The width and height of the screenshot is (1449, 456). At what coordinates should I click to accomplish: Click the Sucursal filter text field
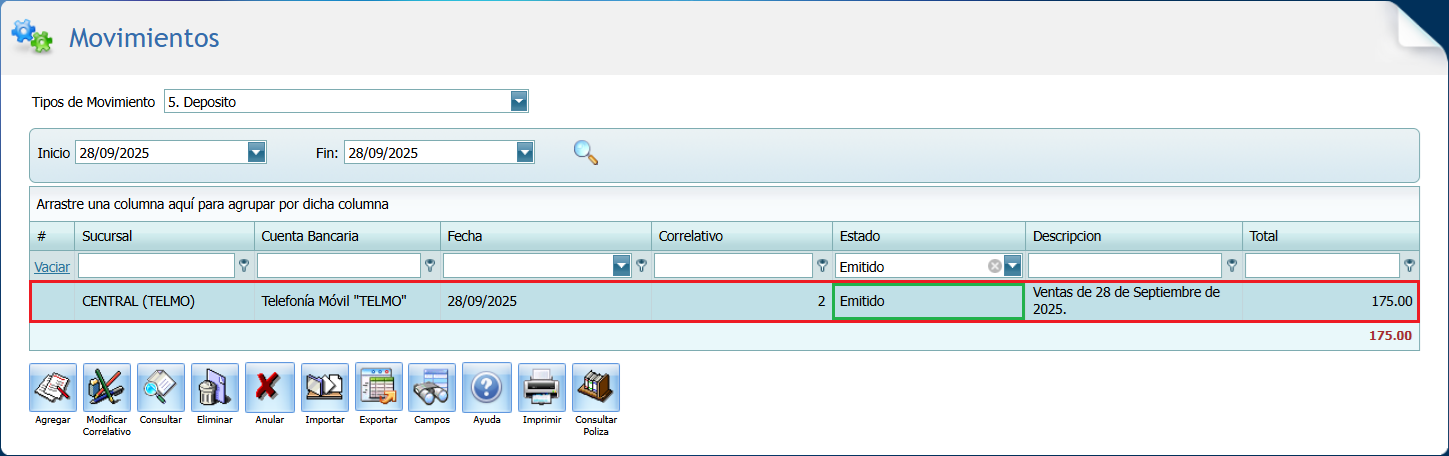[155, 266]
